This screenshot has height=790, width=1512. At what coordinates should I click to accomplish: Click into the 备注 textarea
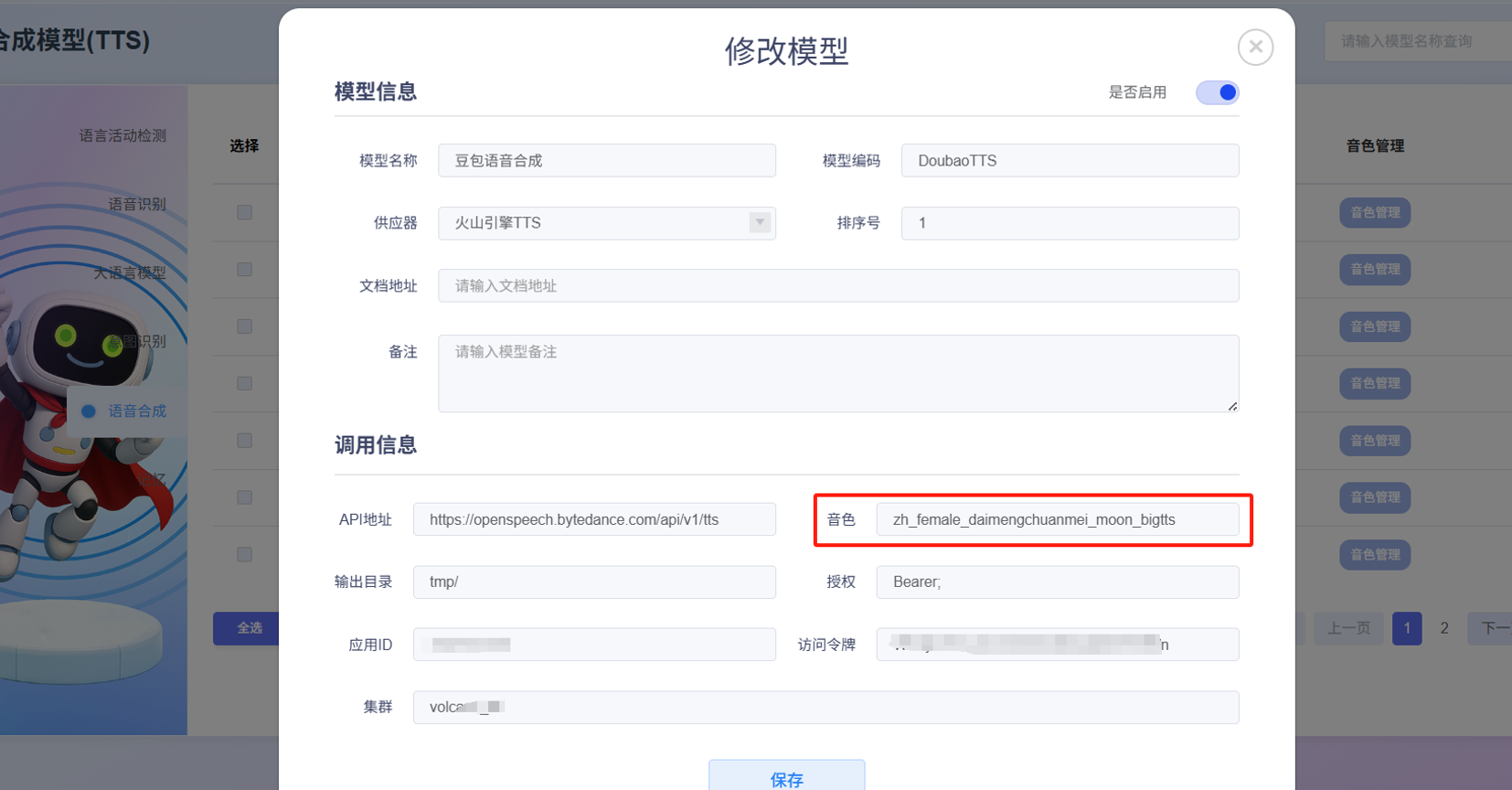pos(837,373)
